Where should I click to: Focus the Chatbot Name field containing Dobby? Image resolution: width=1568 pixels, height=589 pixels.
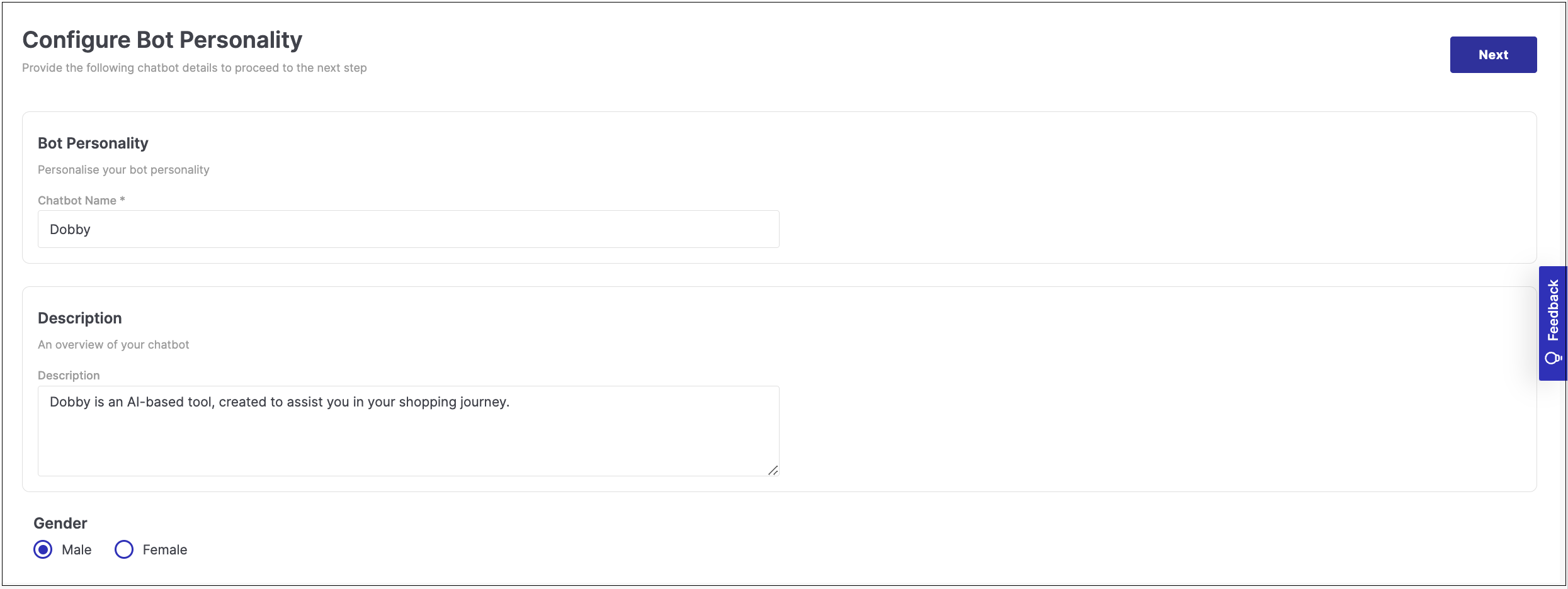[x=409, y=229]
